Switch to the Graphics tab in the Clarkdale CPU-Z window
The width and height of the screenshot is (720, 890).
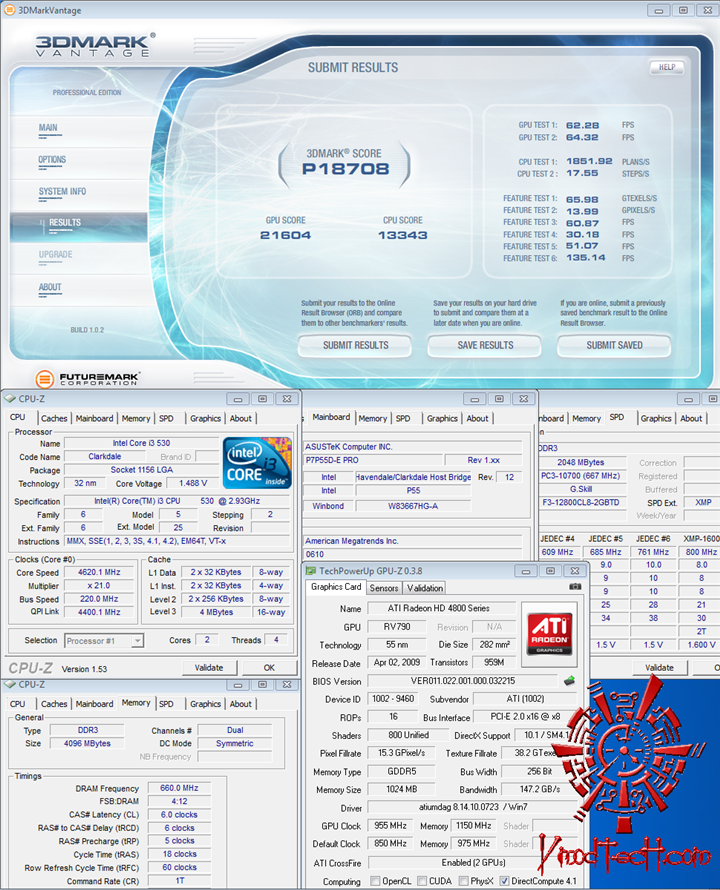(205, 418)
